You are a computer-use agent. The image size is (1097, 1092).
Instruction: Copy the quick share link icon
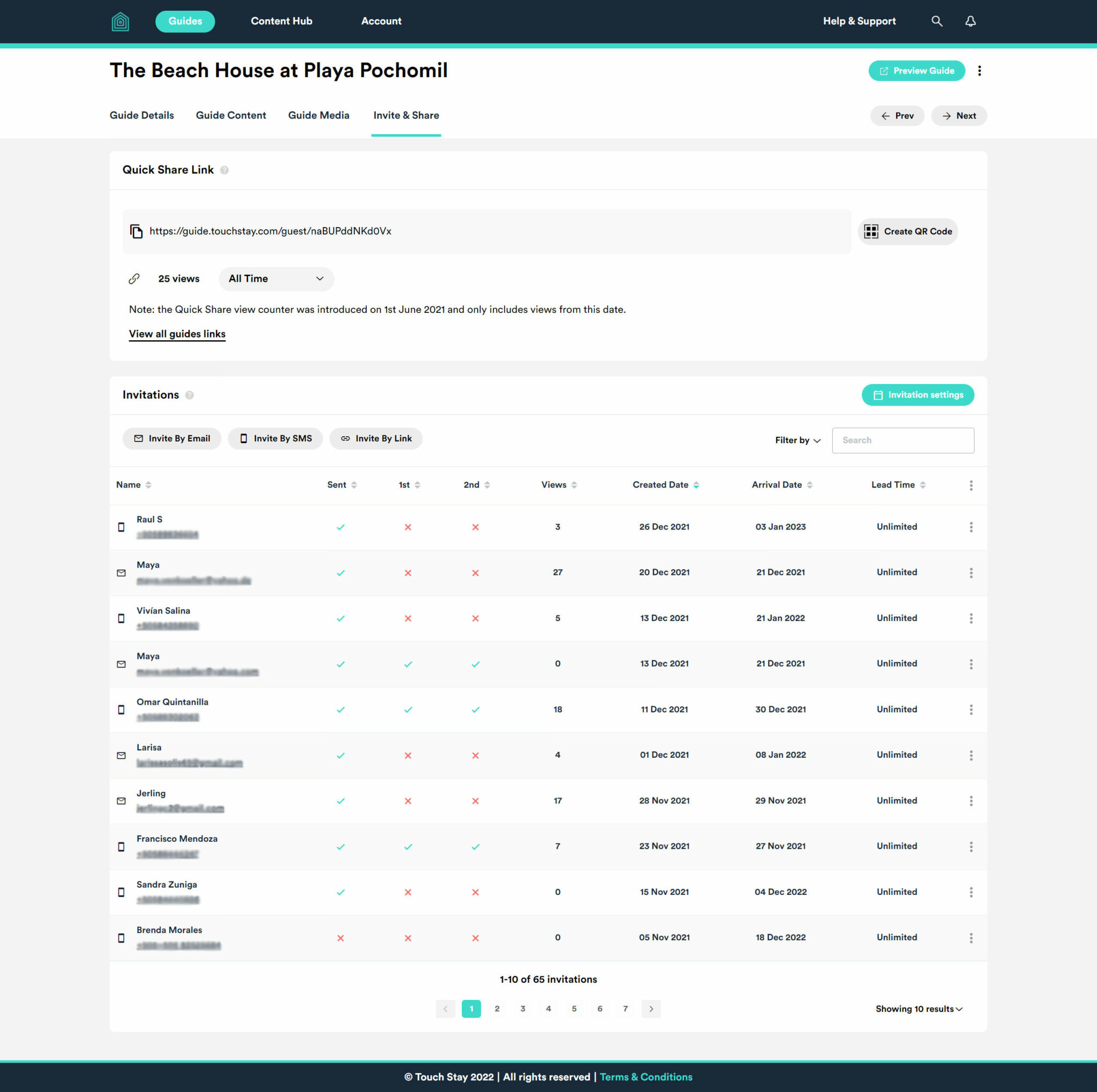(x=136, y=231)
